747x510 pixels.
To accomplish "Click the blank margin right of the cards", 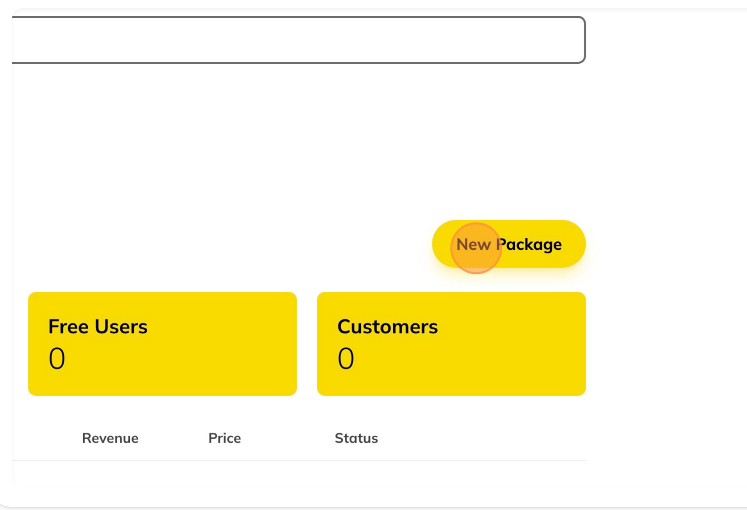I will click(666, 344).
